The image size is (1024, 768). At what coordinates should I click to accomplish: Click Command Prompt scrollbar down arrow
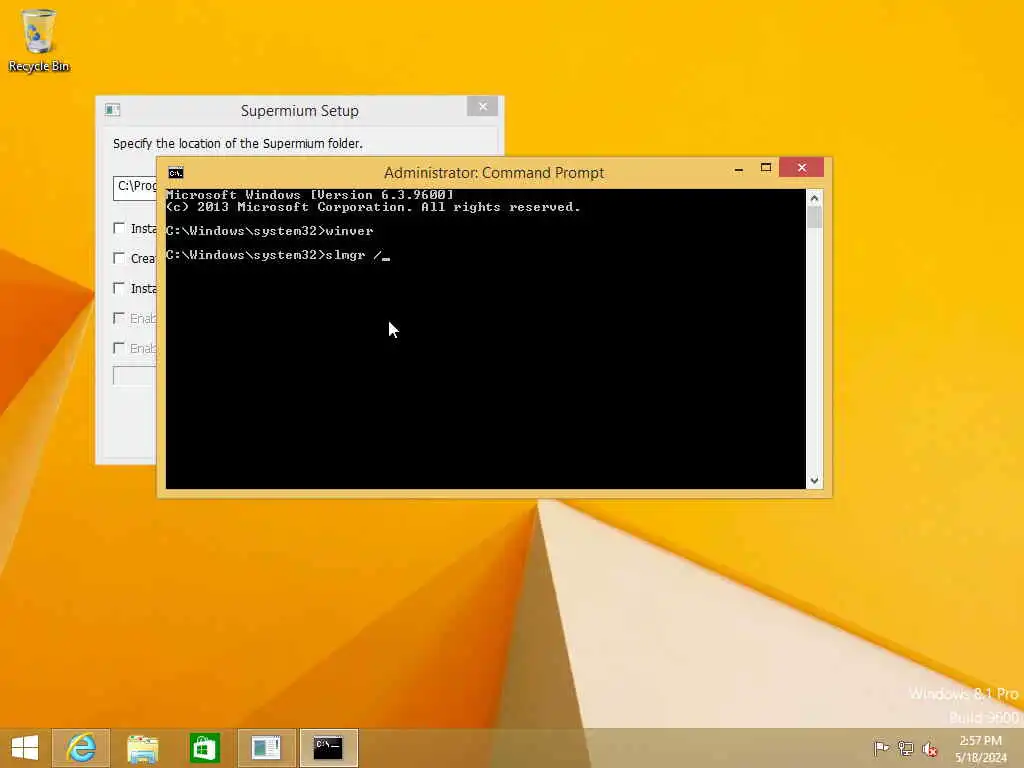(x=814, y=481)
